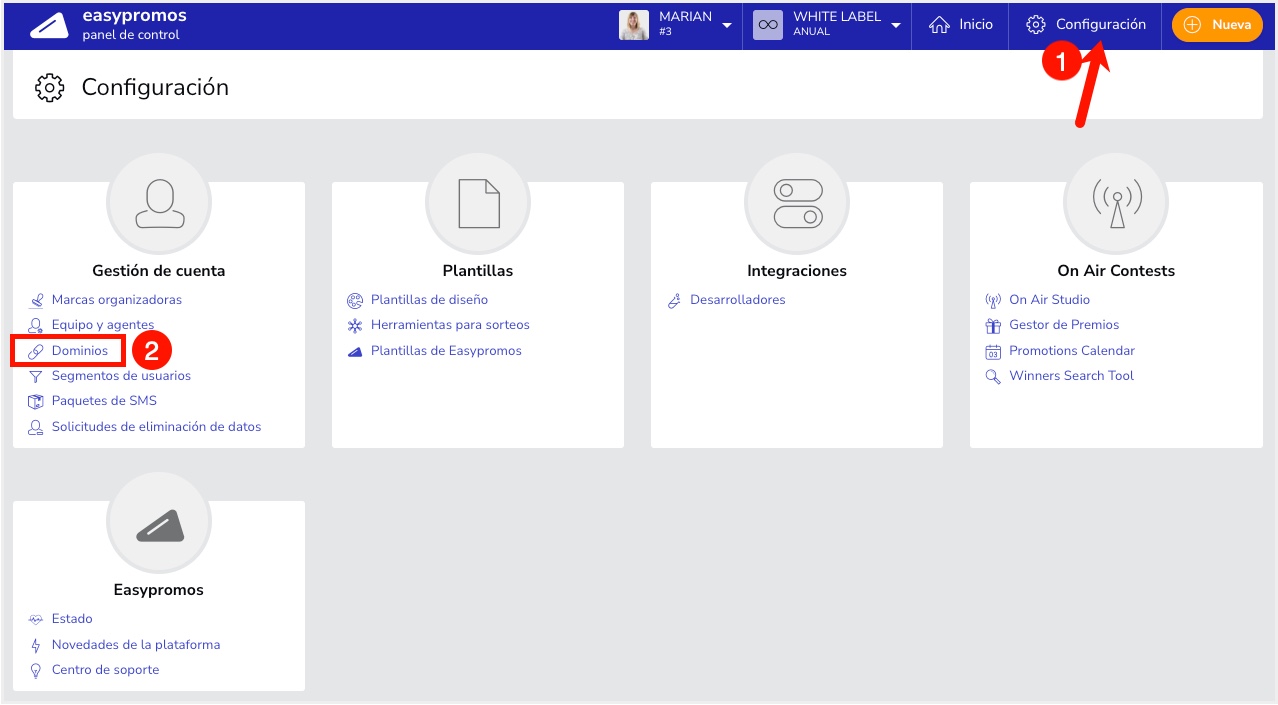Click the lightning icon beside Novedades
This screenshot has width=1278, height=705.
click(x=36, y=645)
